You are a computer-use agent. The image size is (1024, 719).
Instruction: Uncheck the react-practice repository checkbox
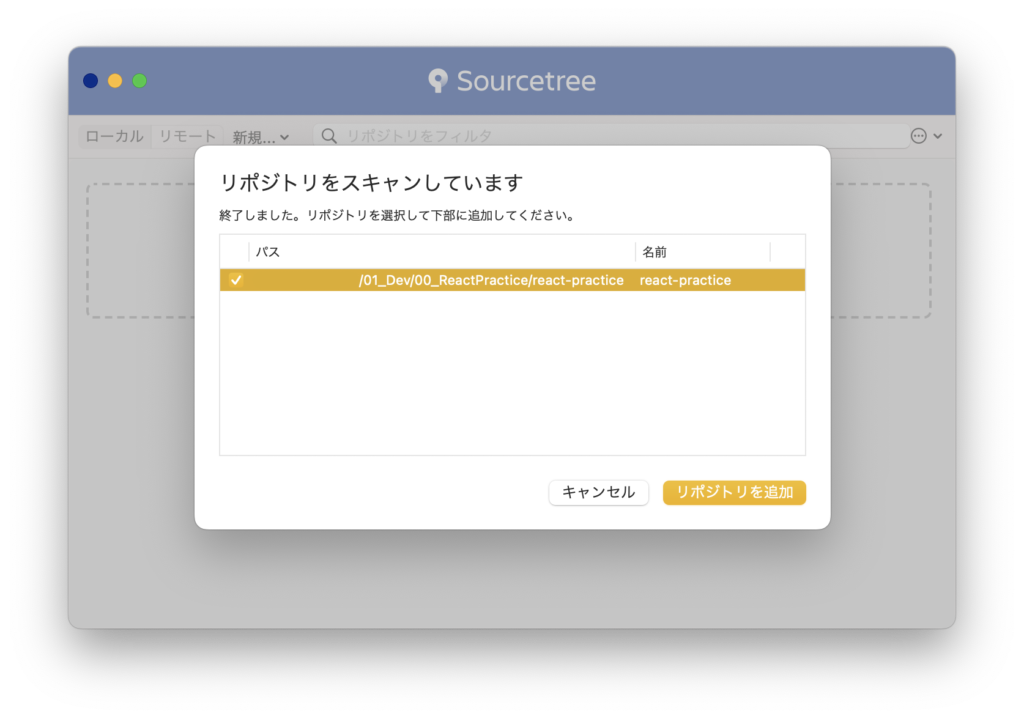click(x=236, y=280)
